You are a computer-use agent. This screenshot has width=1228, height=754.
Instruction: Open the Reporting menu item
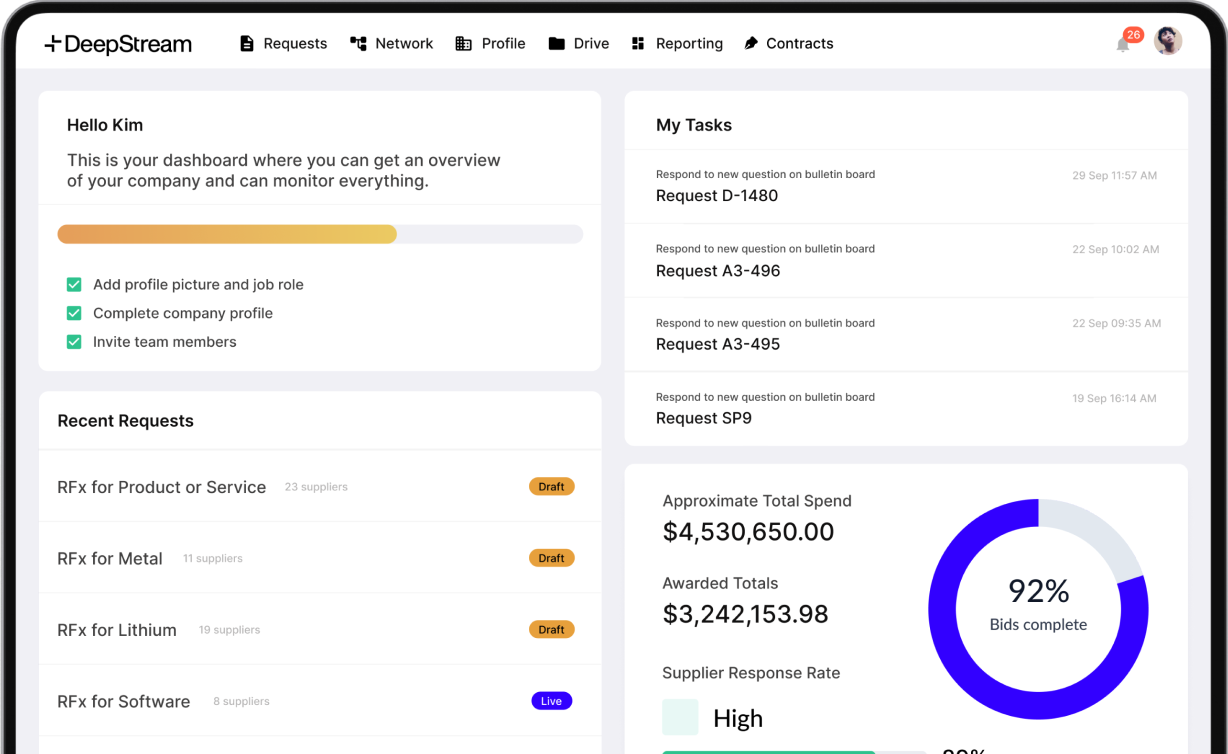pyautogui.click(x=689, y=44)
